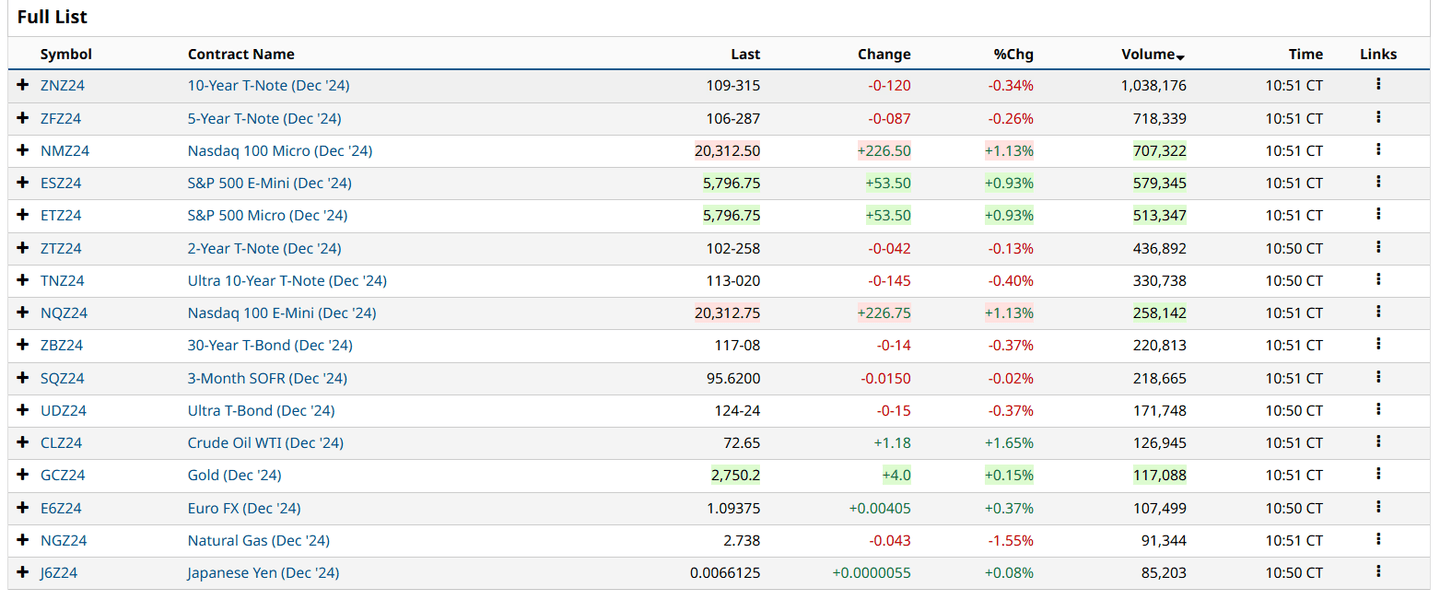This screenshot has height=590, width=1440.
Task: Open links menu for Gold row
Action: 1378,474
